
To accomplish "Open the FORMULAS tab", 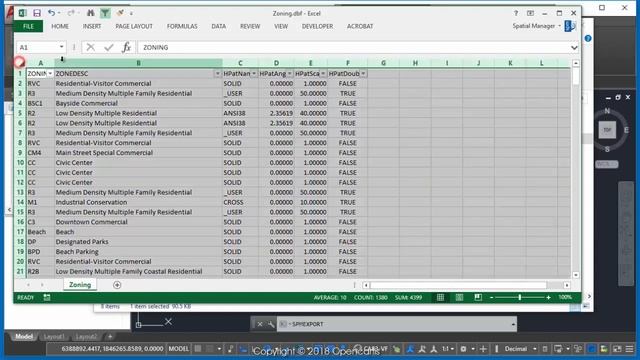I will coord(182,26).
